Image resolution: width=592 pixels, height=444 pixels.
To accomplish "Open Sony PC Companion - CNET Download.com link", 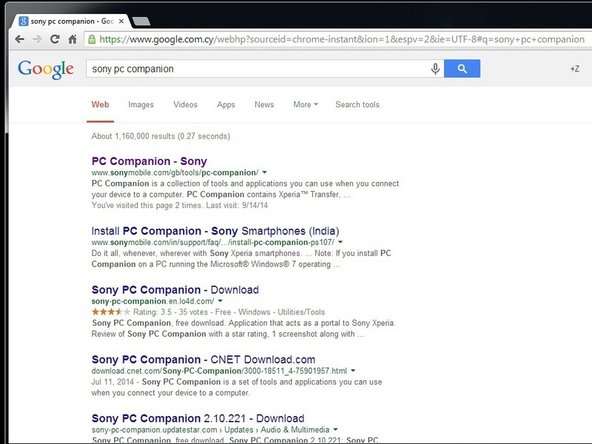I will pos(204,359).
